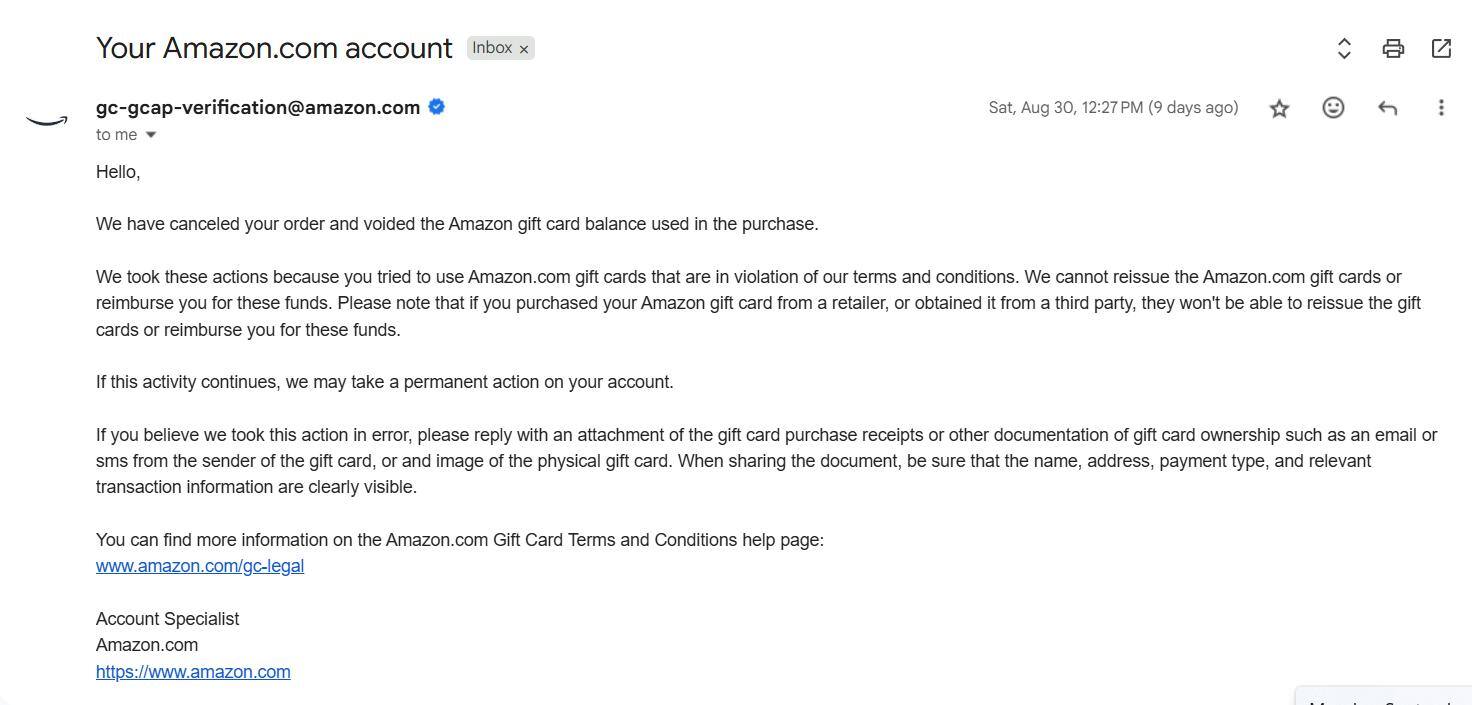Expand all messages using the up/down chevrons
1472x705 pixels.
click(1344, 48)
